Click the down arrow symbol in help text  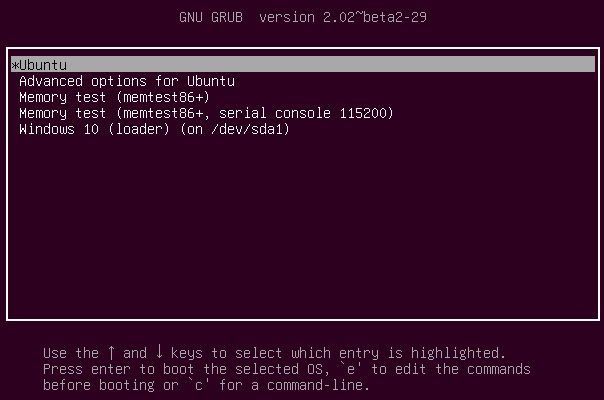pos(159,352)
